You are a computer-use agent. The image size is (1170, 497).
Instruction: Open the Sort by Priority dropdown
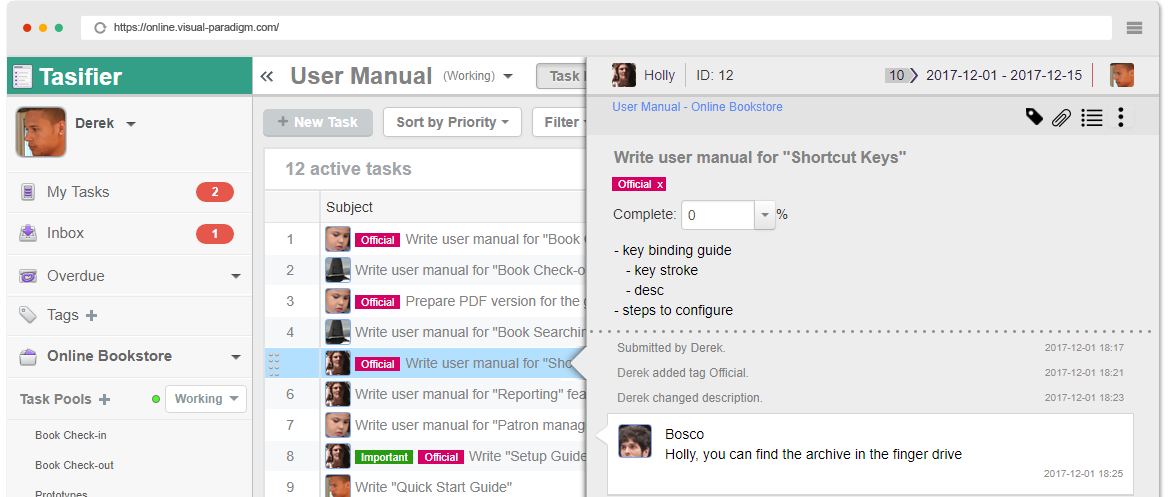coord(452,122)
